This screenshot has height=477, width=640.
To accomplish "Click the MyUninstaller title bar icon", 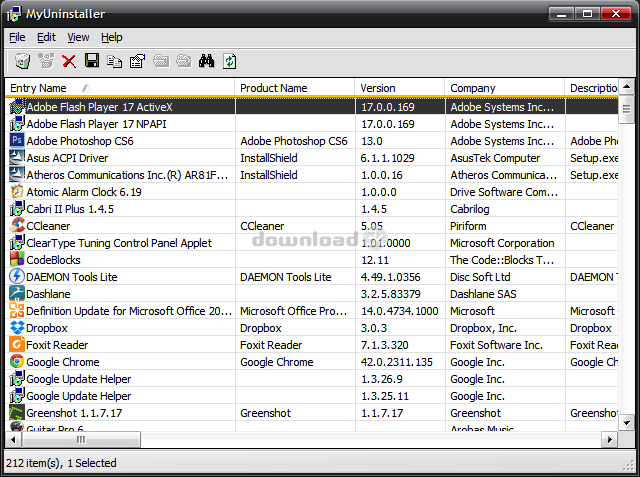I will [x=13, y=14].
